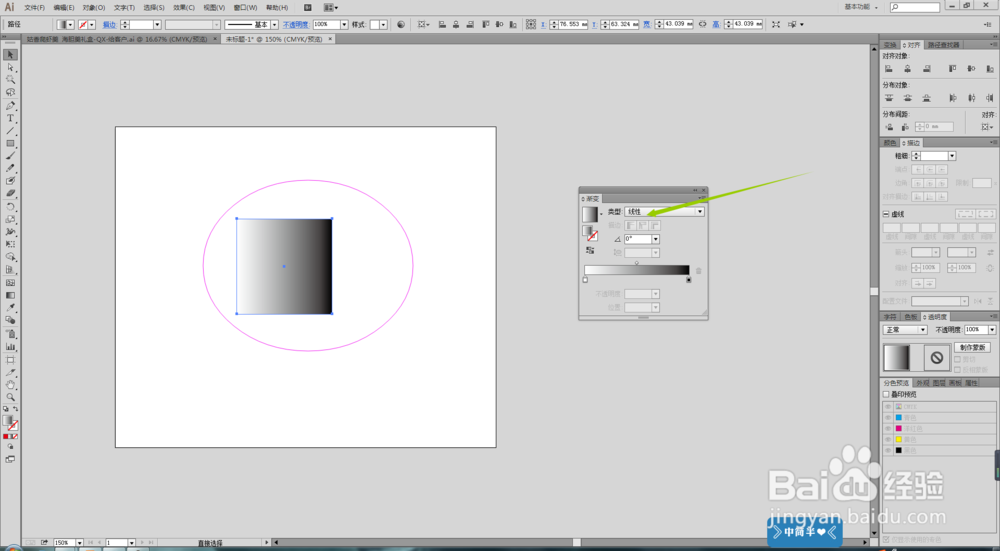Toggle visibility eye of 黄色 separation
The width and height of the screenshot is (1000, 551).
pyautogui.click(x=888, y=439)
